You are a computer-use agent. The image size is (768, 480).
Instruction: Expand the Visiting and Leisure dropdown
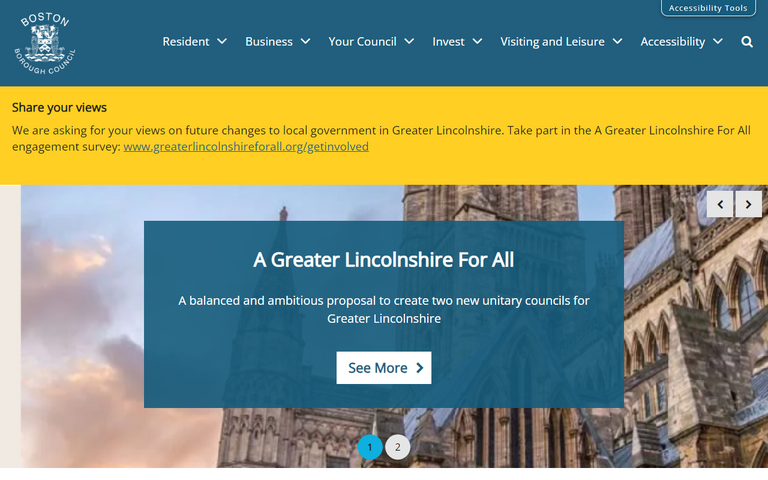coord(561,42)
